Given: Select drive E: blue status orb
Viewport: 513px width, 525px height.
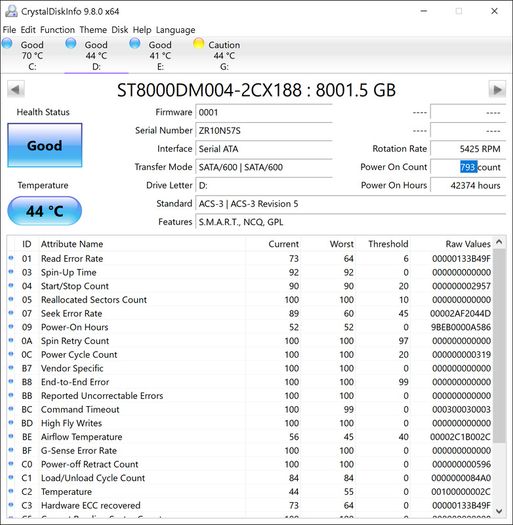Looking at the screenshot, I should coord(135,44).
